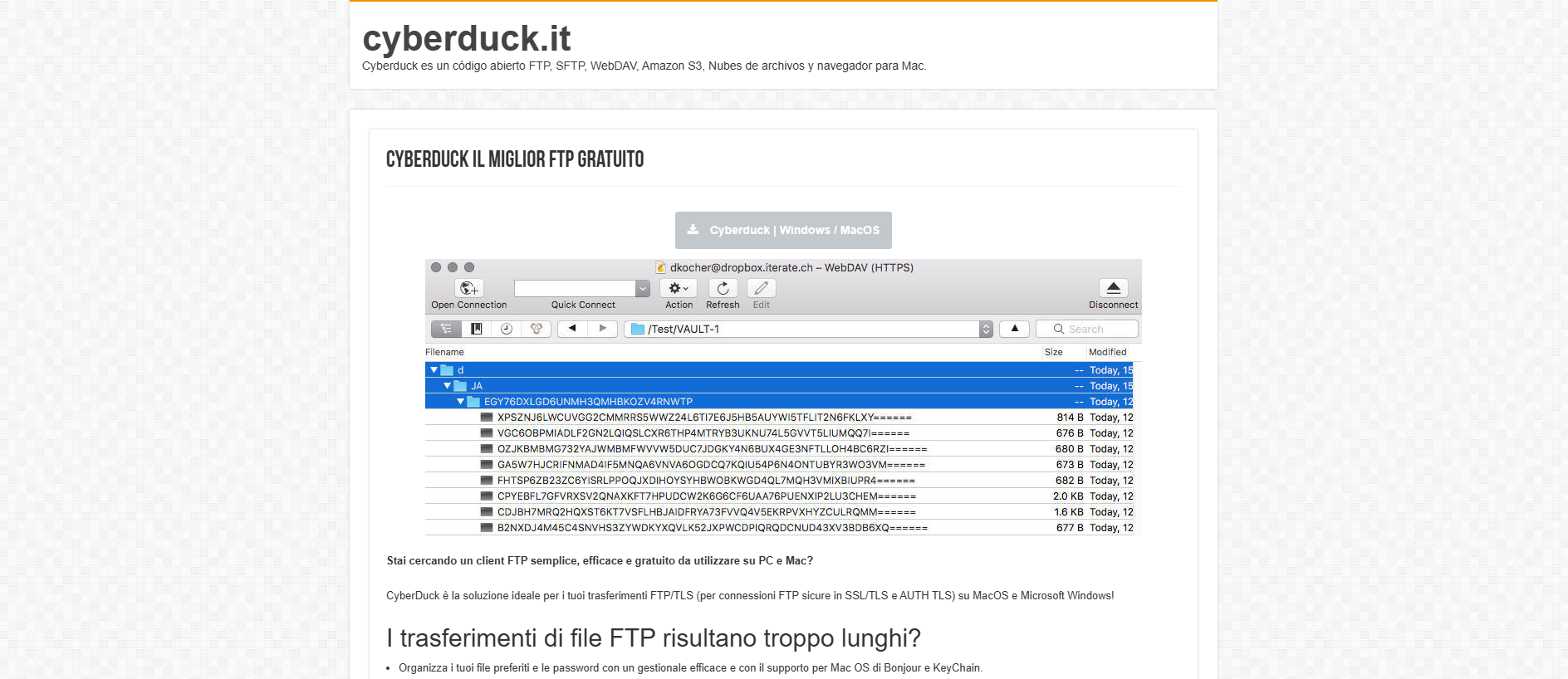Go back with the left arrow

[x=572, y=329]
